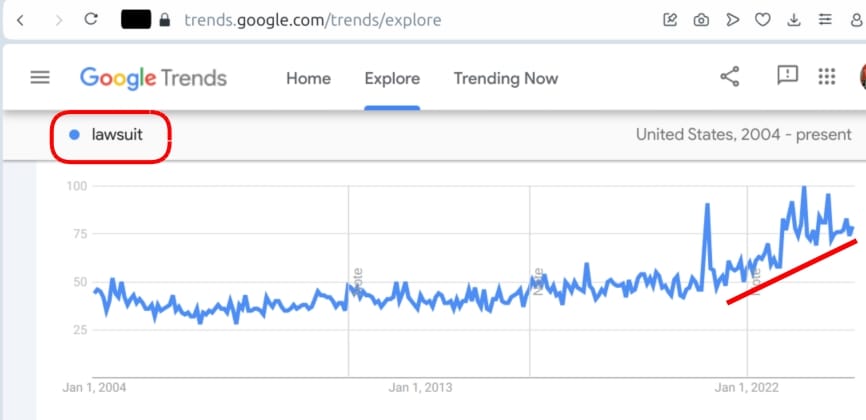
Task: Open browser downloads icon
Action: click(794, 20)
